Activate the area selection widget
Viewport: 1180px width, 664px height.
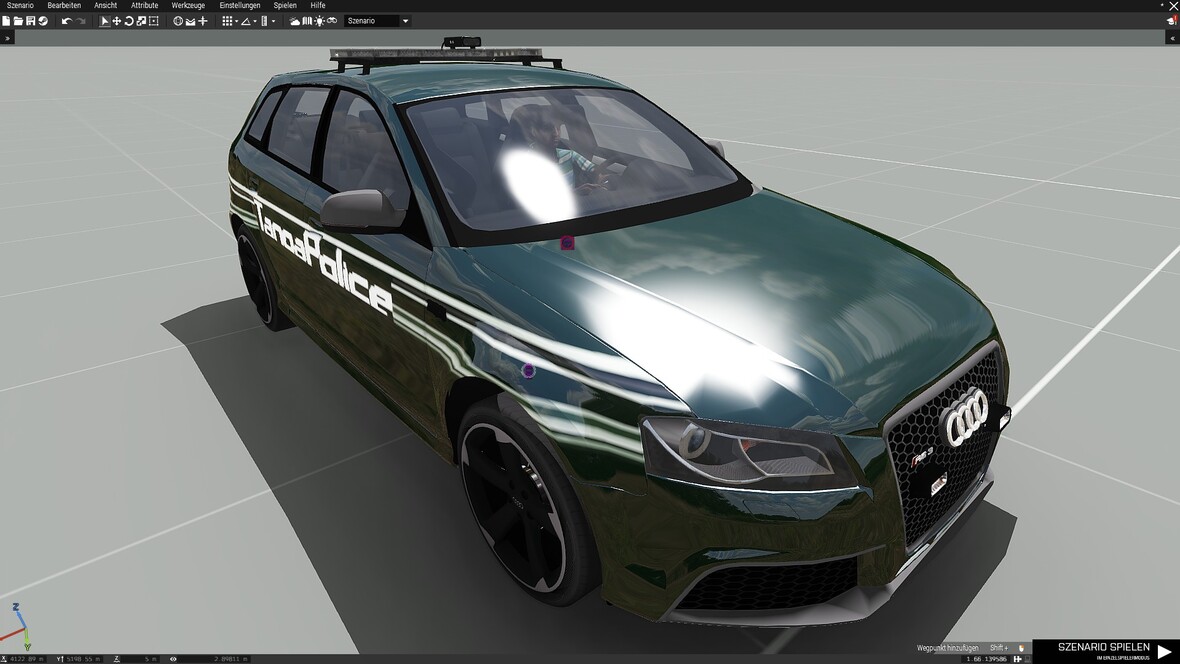click(x=154, y=21)
